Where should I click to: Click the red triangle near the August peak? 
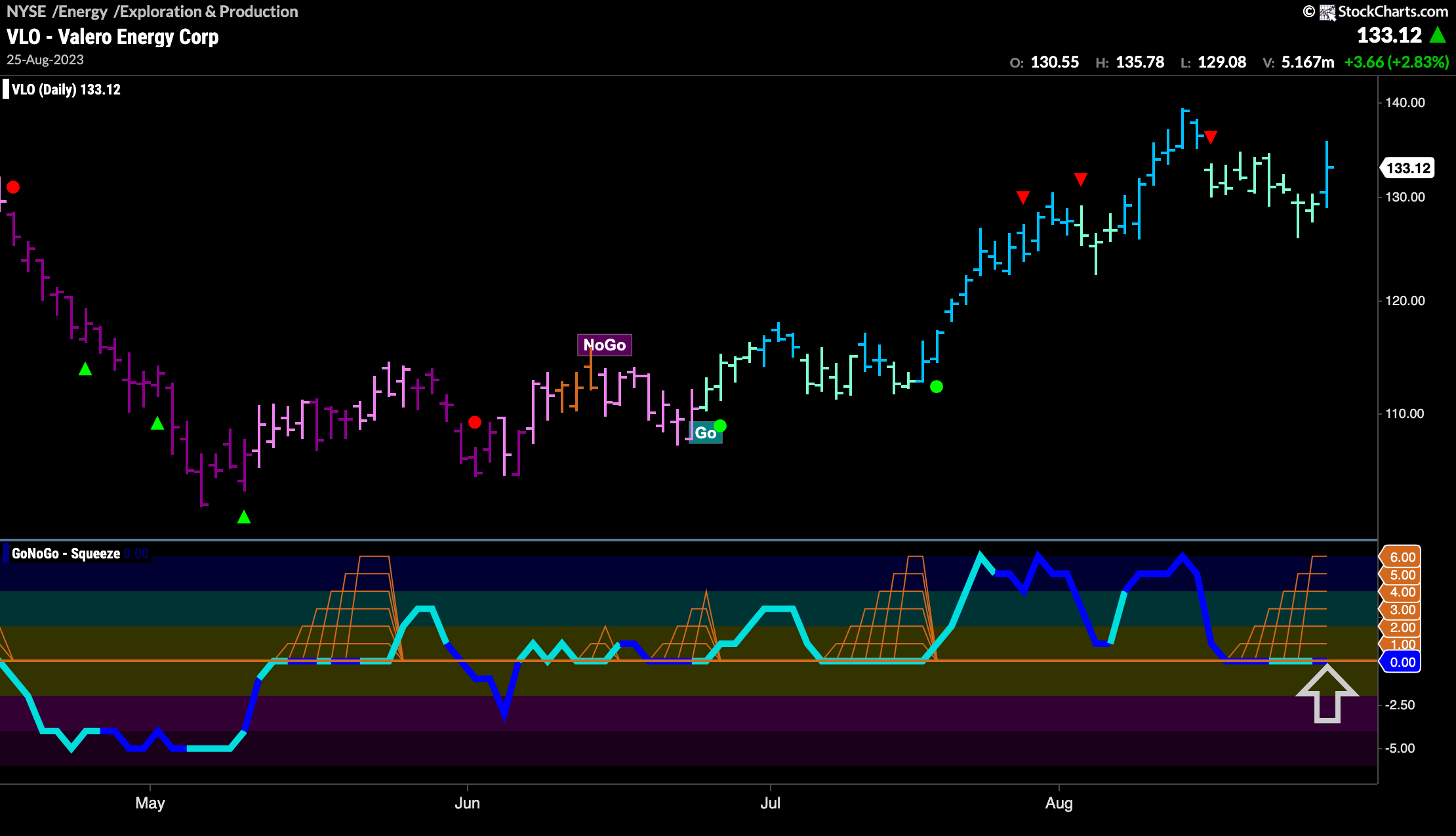click(1211, 137)
